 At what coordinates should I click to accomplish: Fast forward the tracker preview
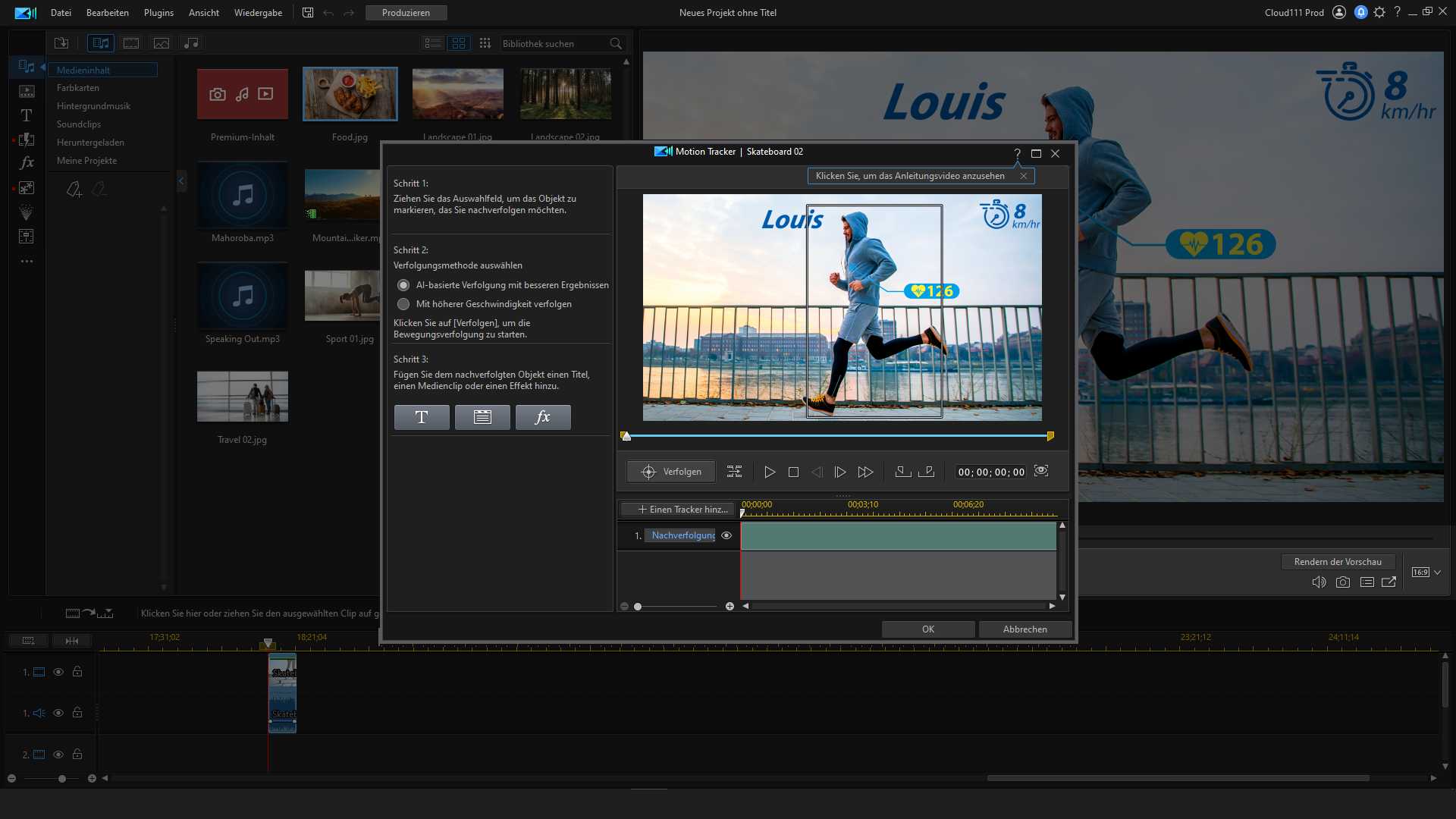pos(865,472)
